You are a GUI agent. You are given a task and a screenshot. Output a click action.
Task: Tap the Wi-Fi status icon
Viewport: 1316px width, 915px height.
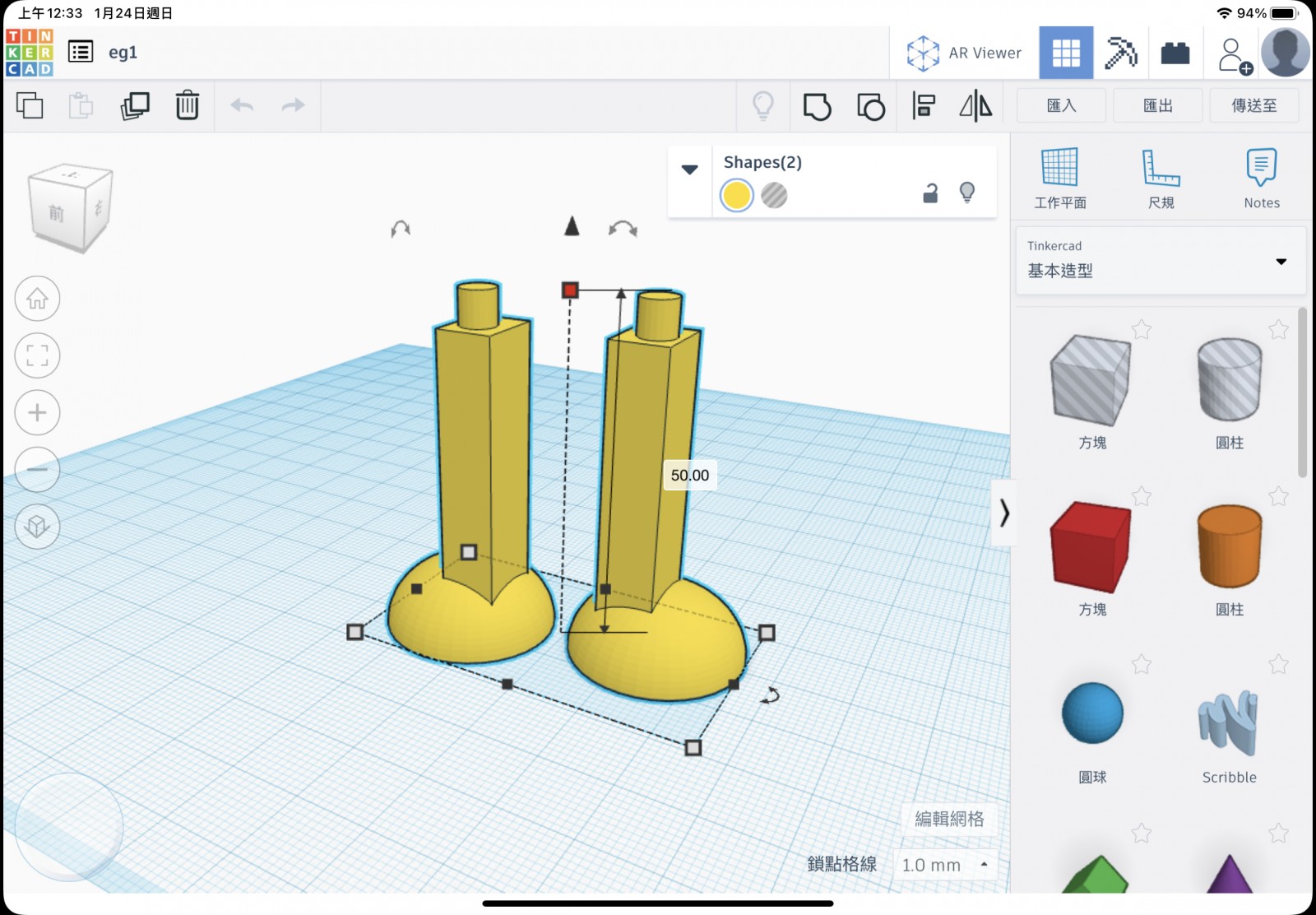1225,13
